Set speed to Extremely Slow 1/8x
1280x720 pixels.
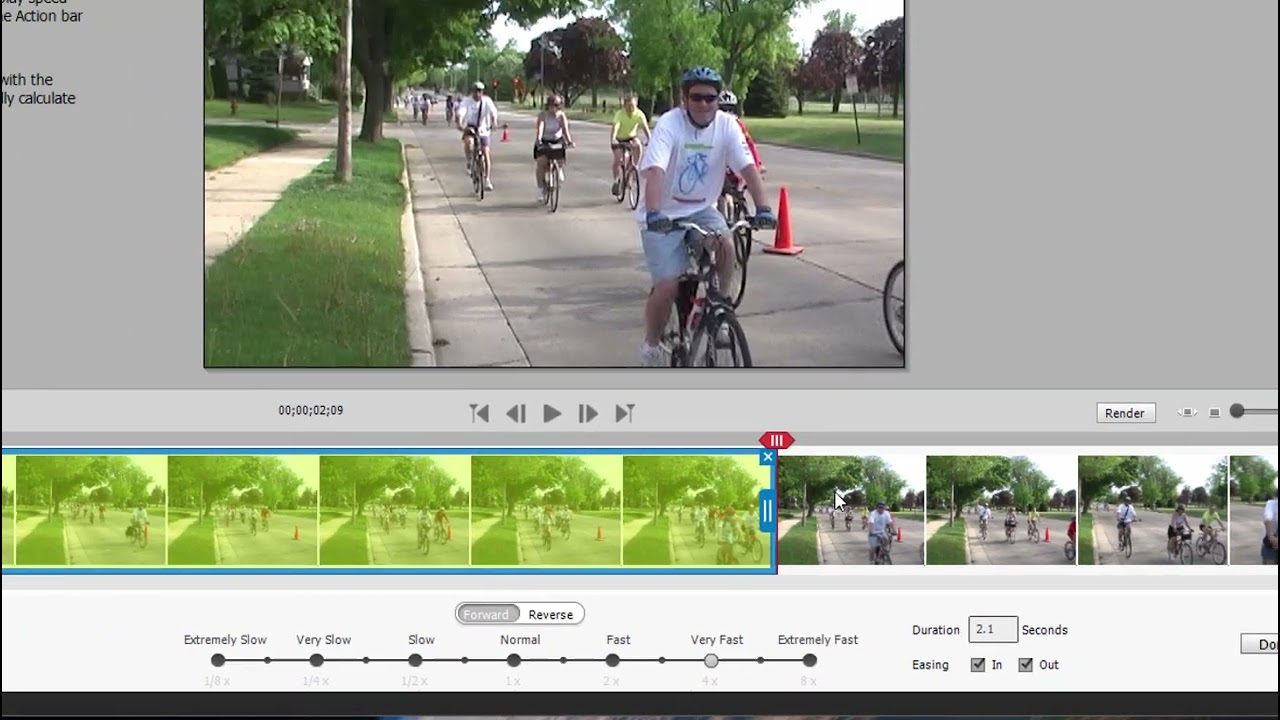[218, 660]
